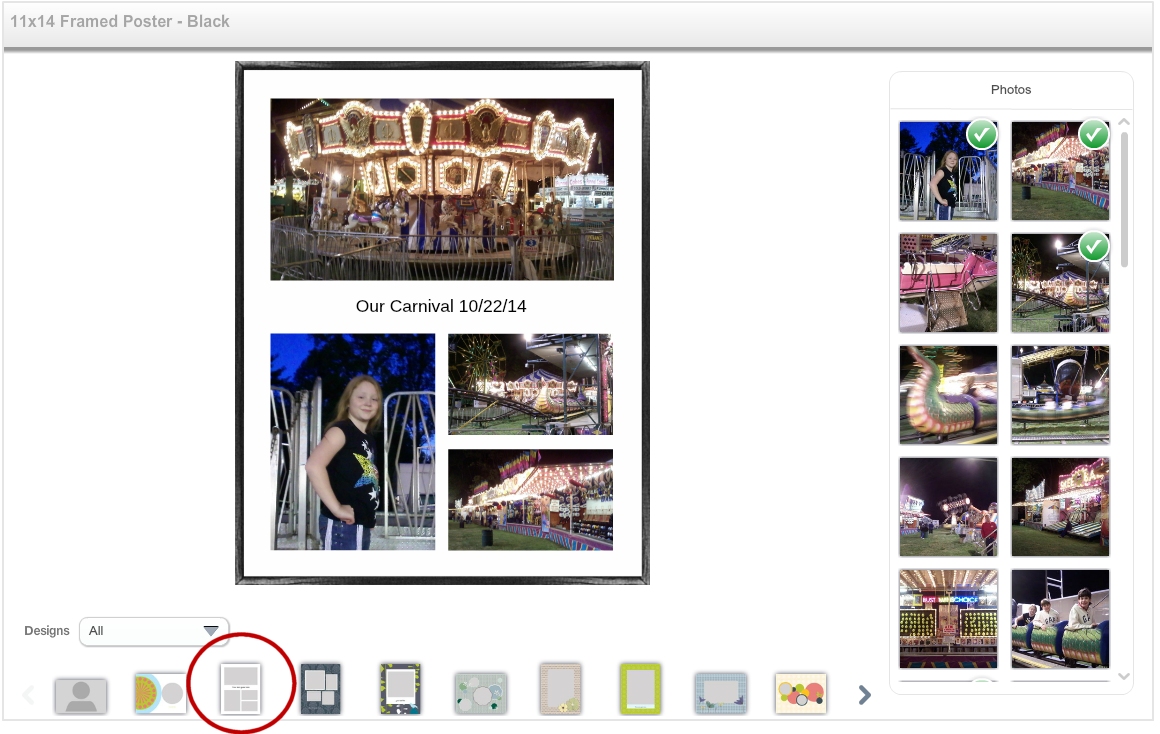Open the Designs filter dropdown

154,631
